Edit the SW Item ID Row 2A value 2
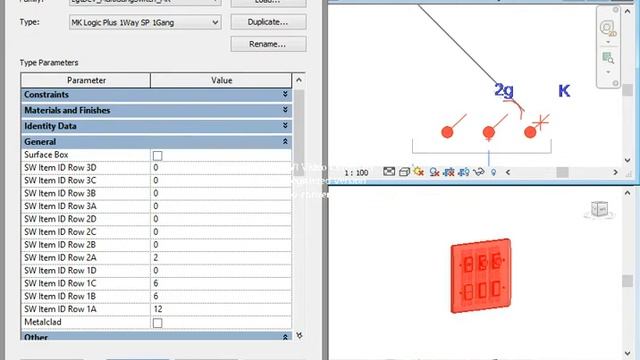The height and width of the screenshot is (360, 640). coord(221,258)
